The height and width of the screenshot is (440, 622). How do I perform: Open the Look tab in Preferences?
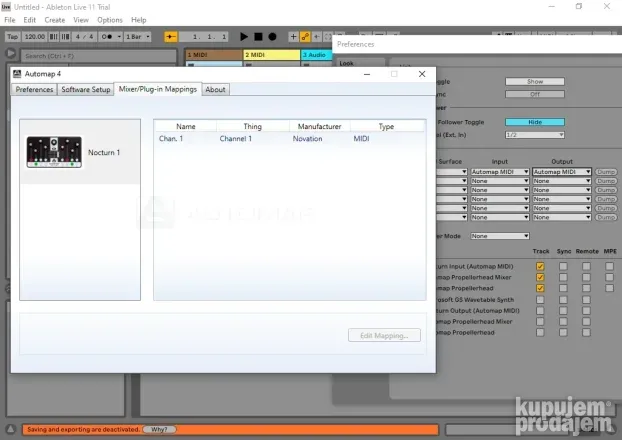tap(347, 63)
